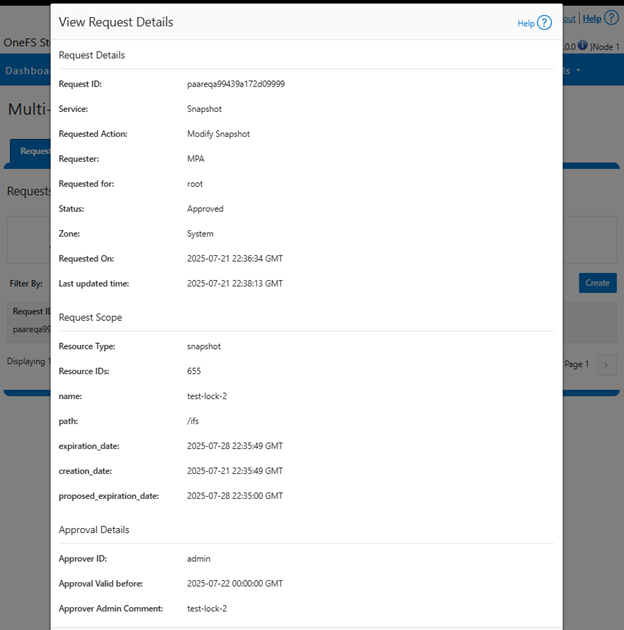Click the Request ID value paareqa99439a172d09999

[x=236, y=85]
